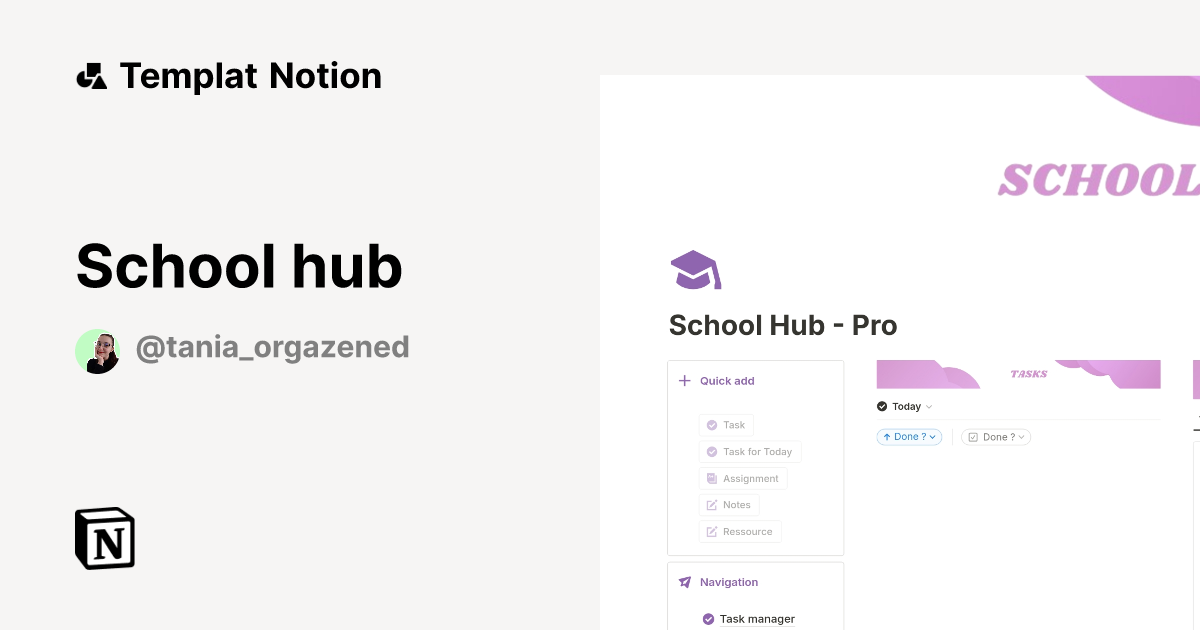Click the Ressource edit icon
The height and width of the screenshot is (630, 1200).
[x=712, y=530]
